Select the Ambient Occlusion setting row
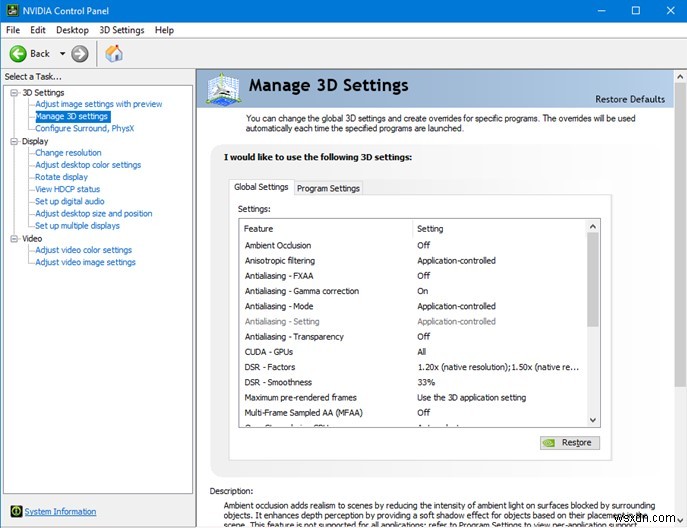 tap(278, 245)
